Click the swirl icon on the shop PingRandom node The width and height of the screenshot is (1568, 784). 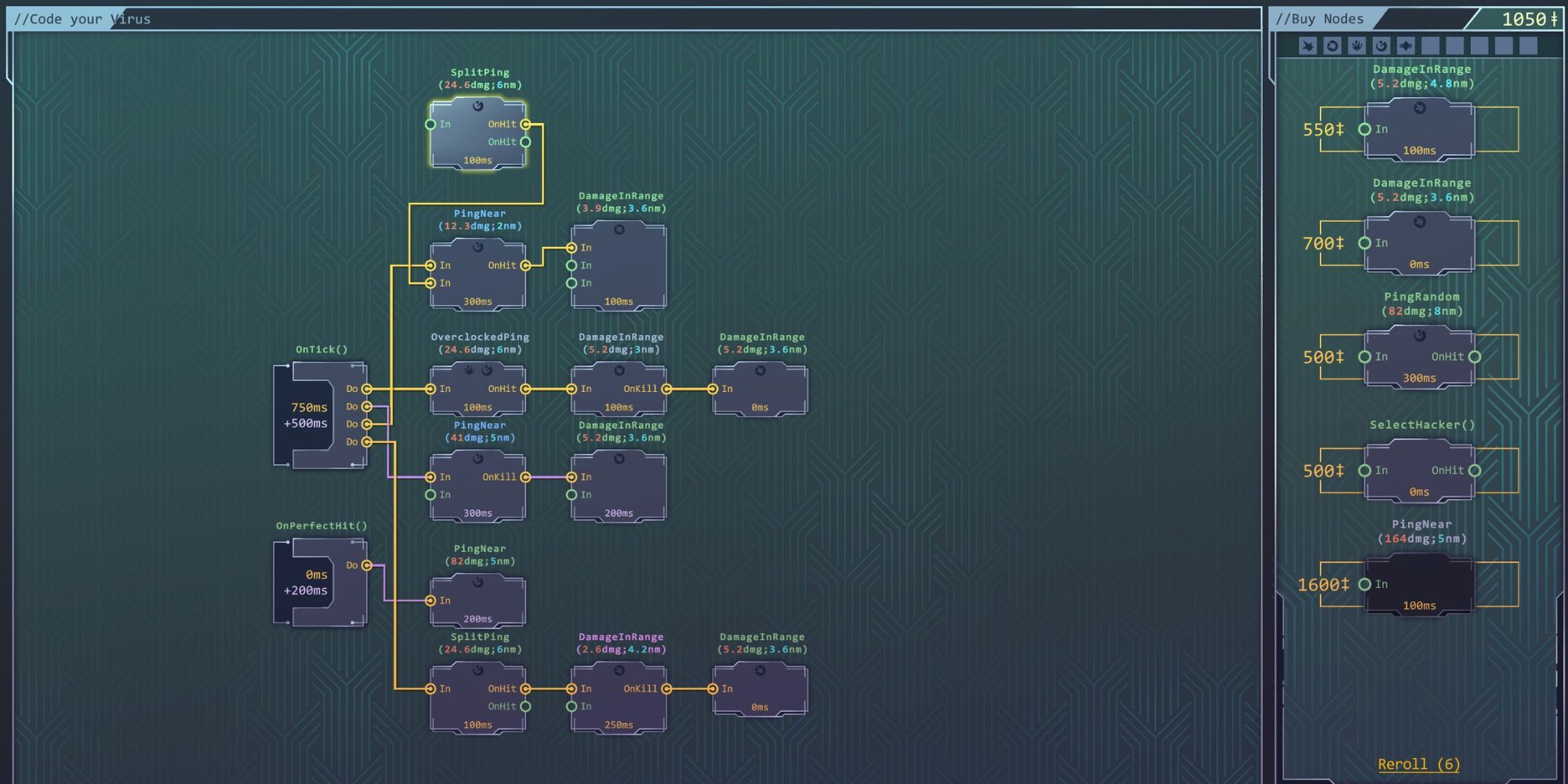point(1419,336)
